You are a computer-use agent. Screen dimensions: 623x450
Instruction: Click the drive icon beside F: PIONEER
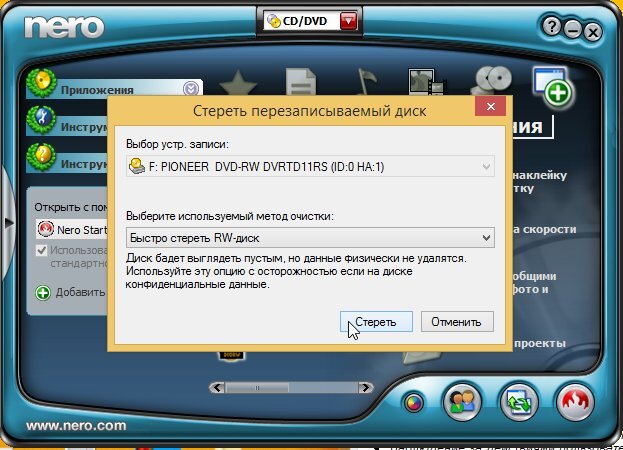137,166
